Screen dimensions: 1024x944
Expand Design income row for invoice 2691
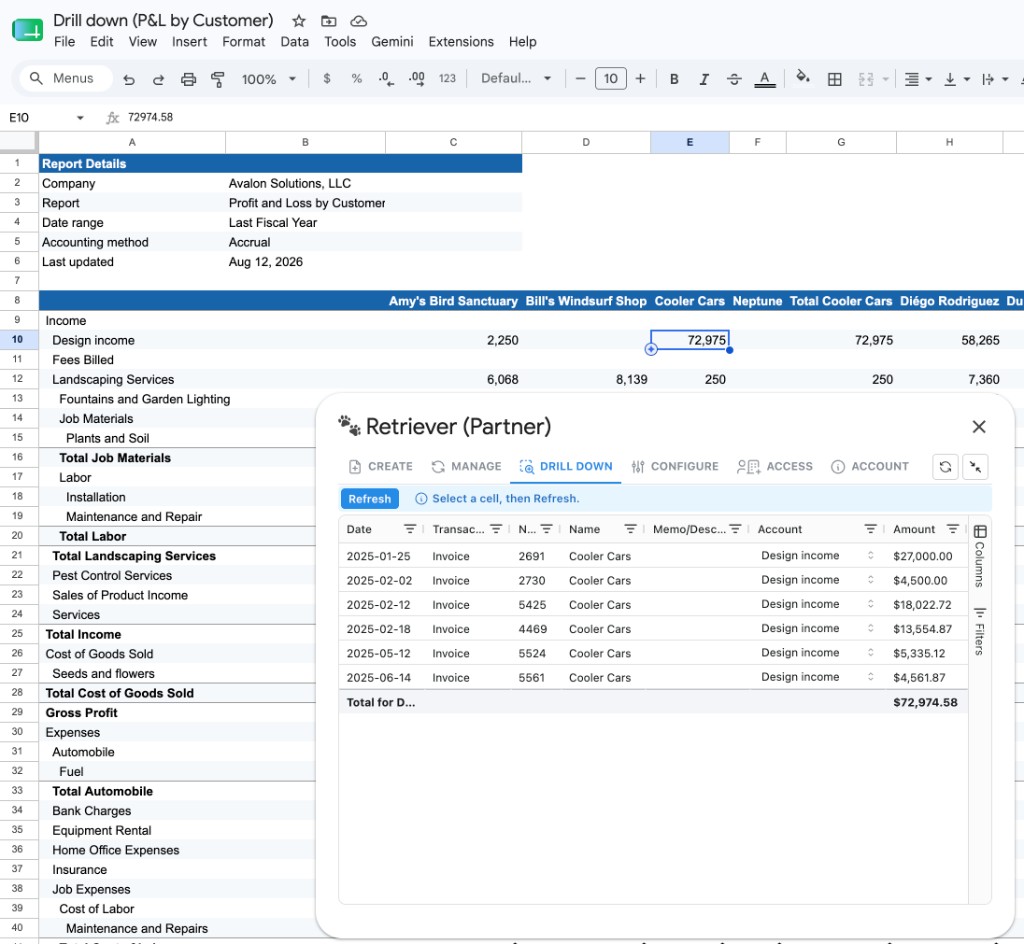coord(871,556)
